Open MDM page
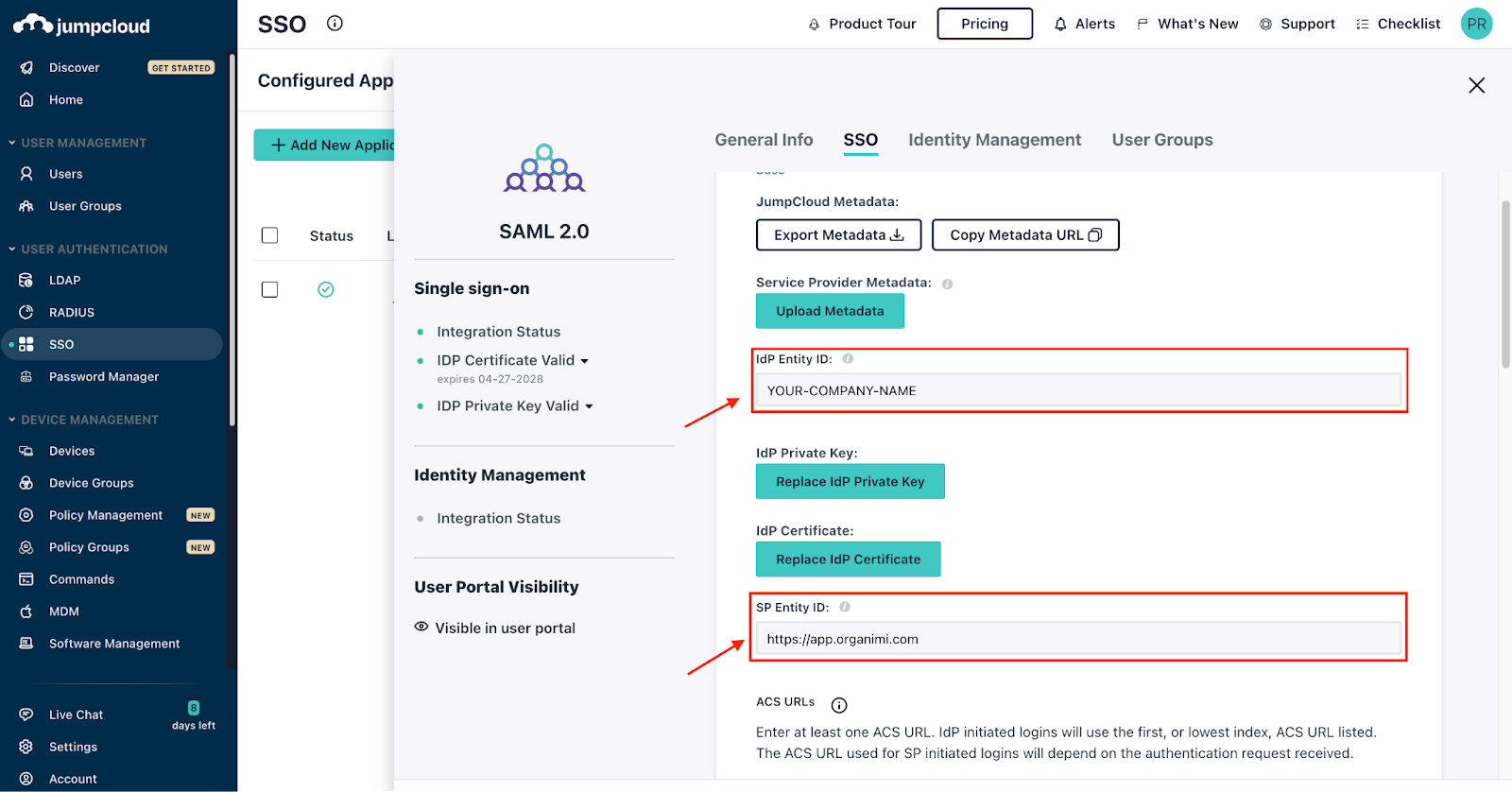The width and height of the screenshot is (1512, 792). [x=63, y=611]
